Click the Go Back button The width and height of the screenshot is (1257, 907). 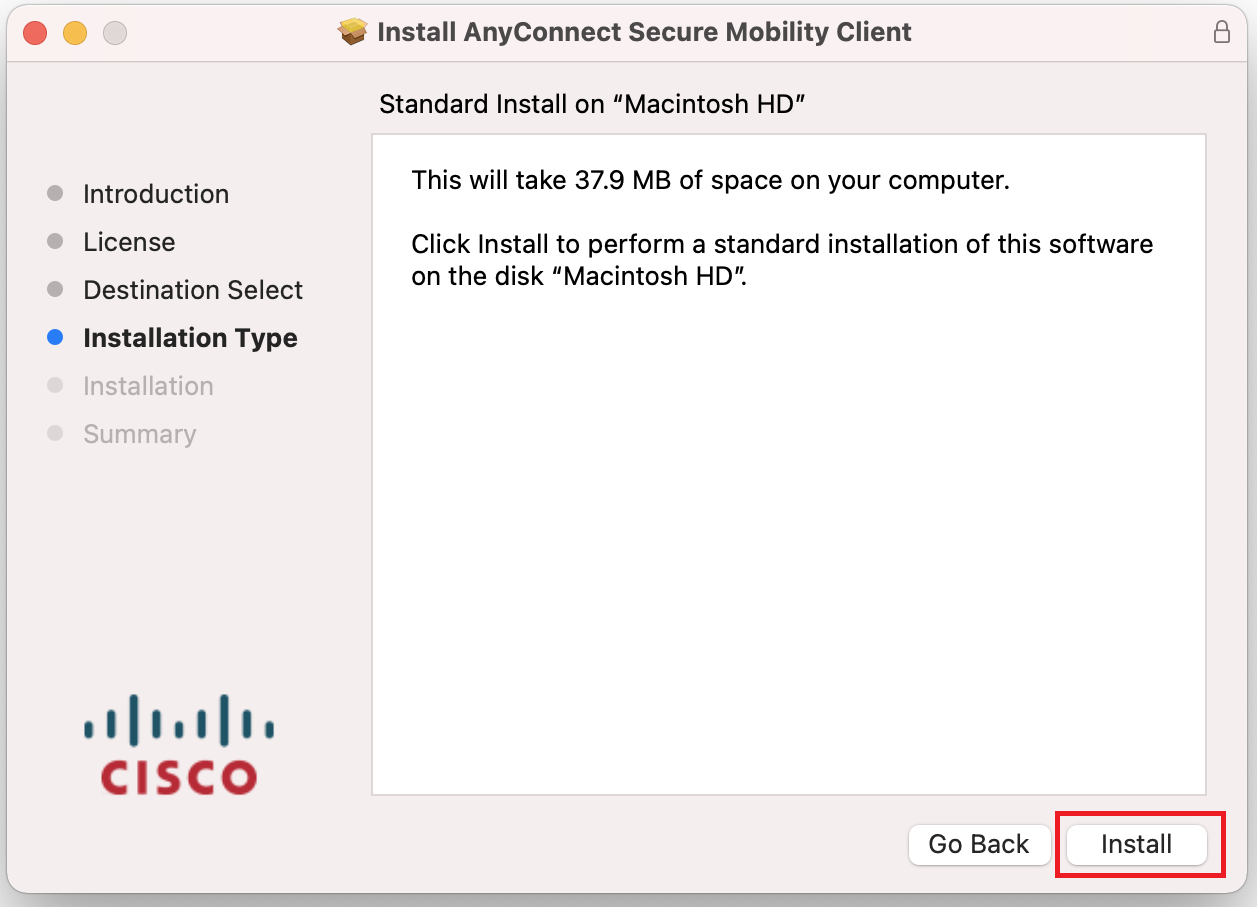point(979,844)
